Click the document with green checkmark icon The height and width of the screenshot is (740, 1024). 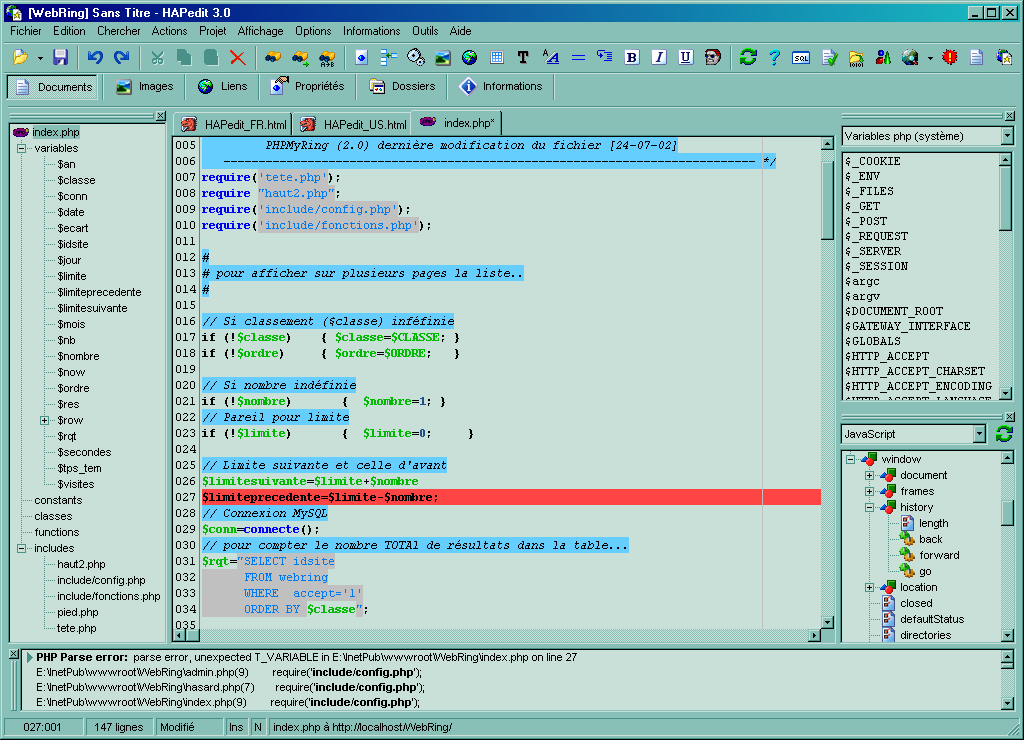click(x=829, y=57)
